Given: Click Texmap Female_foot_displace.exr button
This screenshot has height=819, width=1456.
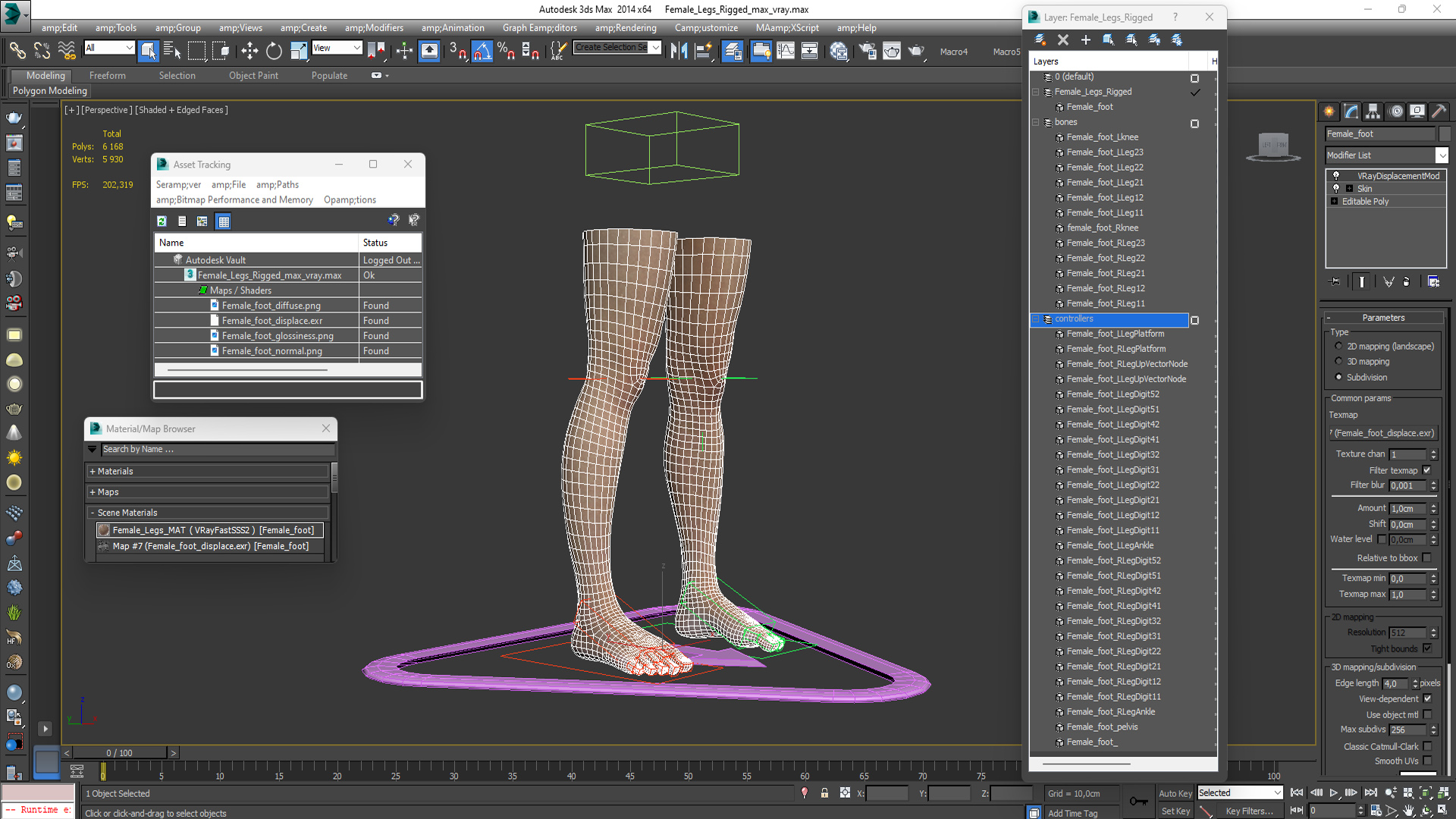Looking at the screenshot, I should 1383,433.
